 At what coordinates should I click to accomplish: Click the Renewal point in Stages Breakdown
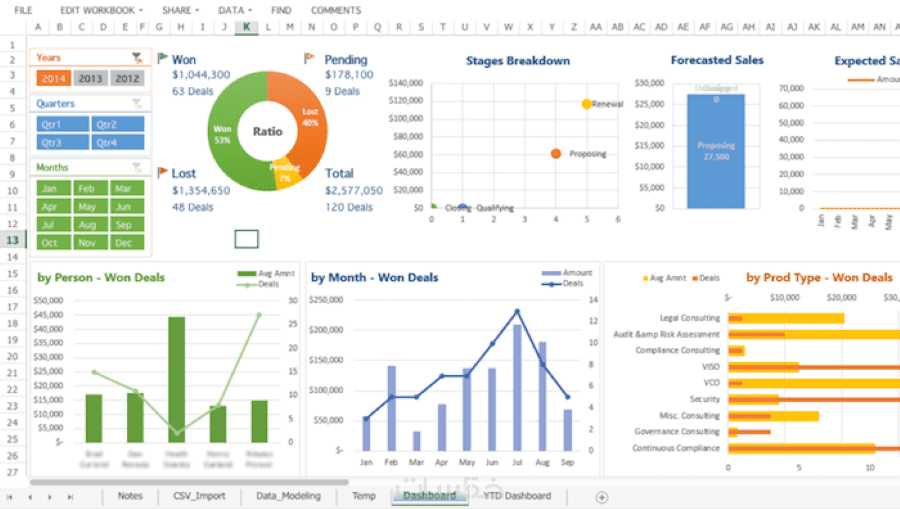[586, 104]
